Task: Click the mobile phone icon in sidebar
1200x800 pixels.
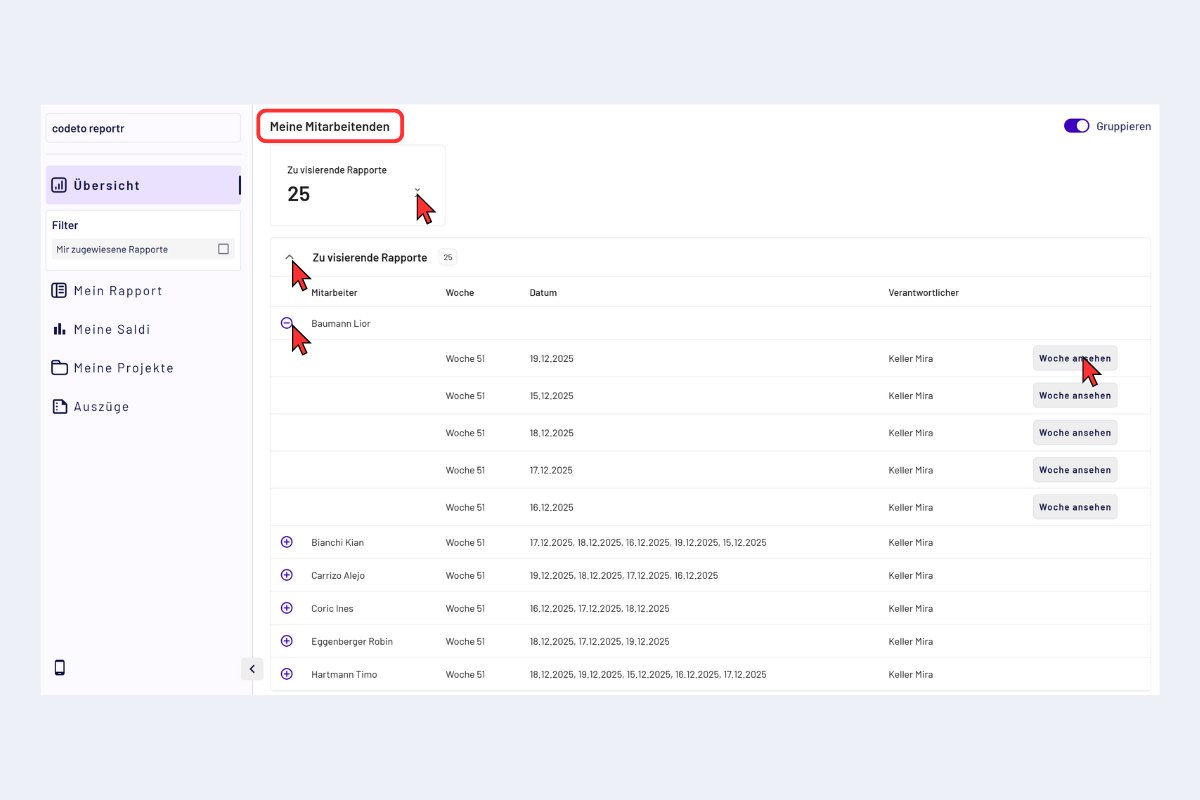Action: click(59, 668)
